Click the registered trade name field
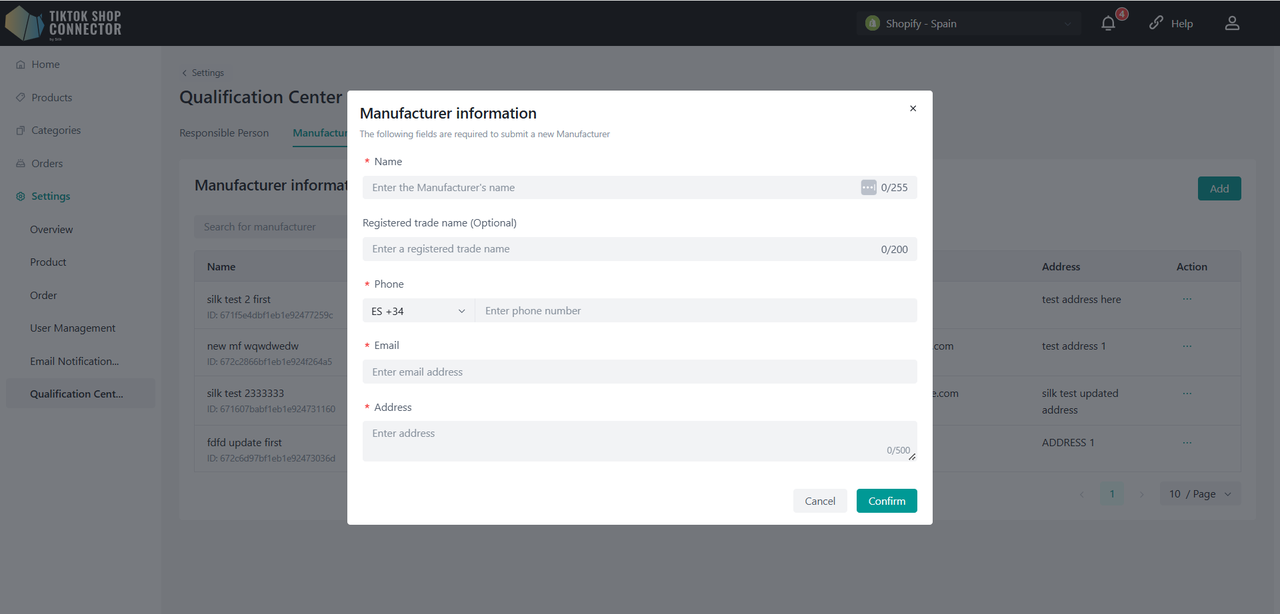The height and width of the screenshot is (614, 1280). pos(639,249)
